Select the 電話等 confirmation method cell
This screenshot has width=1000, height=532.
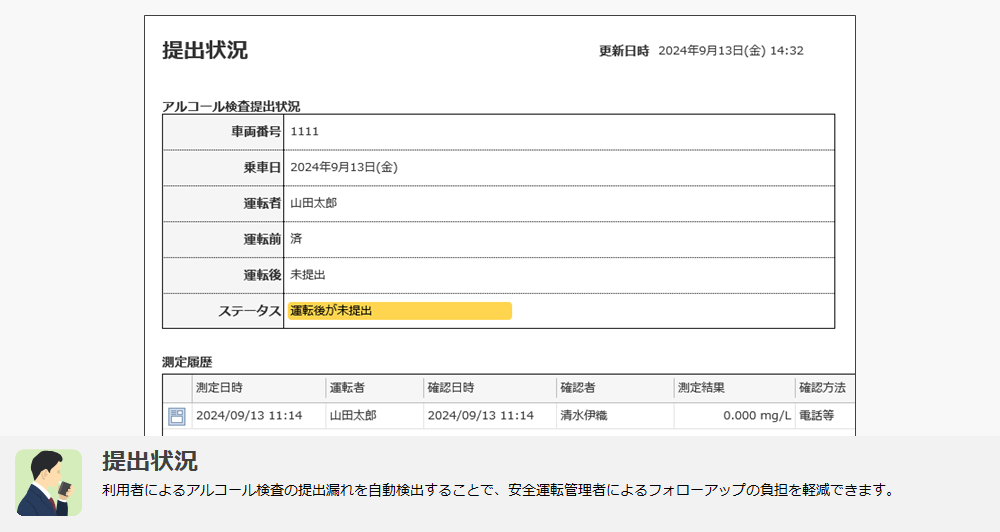pyautogui.click(x=816, y=415)
